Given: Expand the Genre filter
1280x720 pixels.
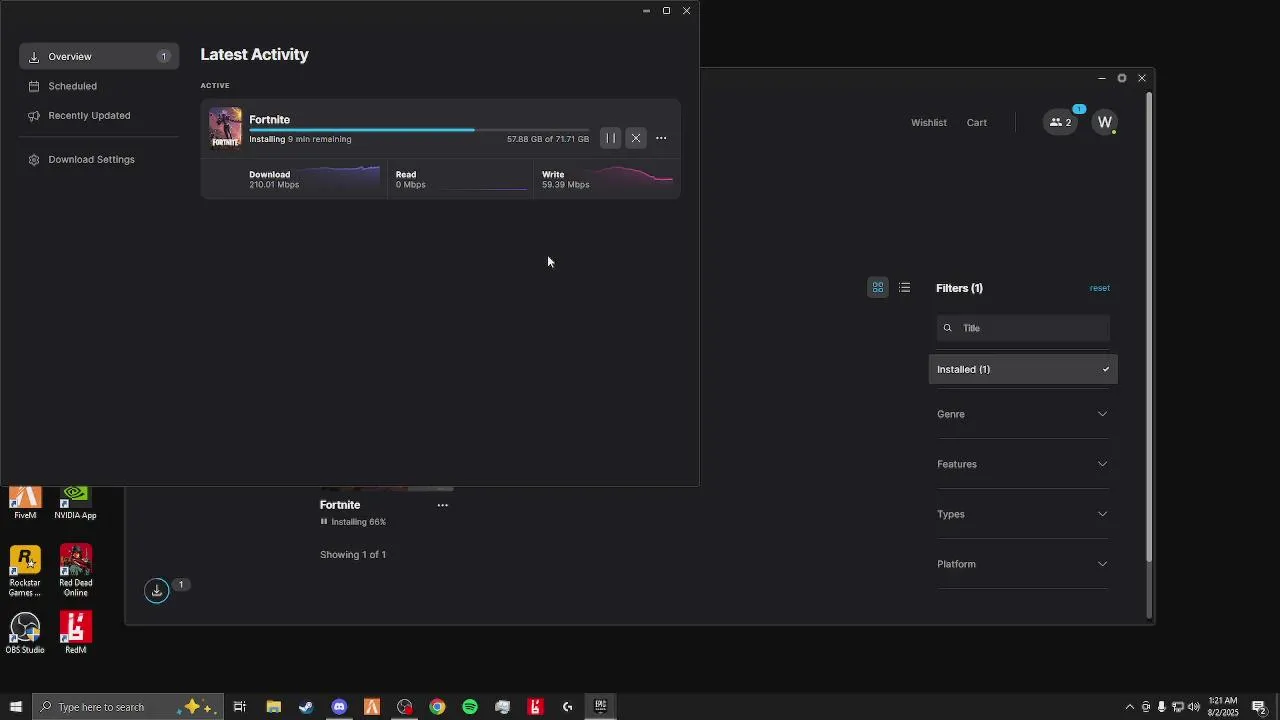Looking at the screenshot, I should tap(1023, 414).
